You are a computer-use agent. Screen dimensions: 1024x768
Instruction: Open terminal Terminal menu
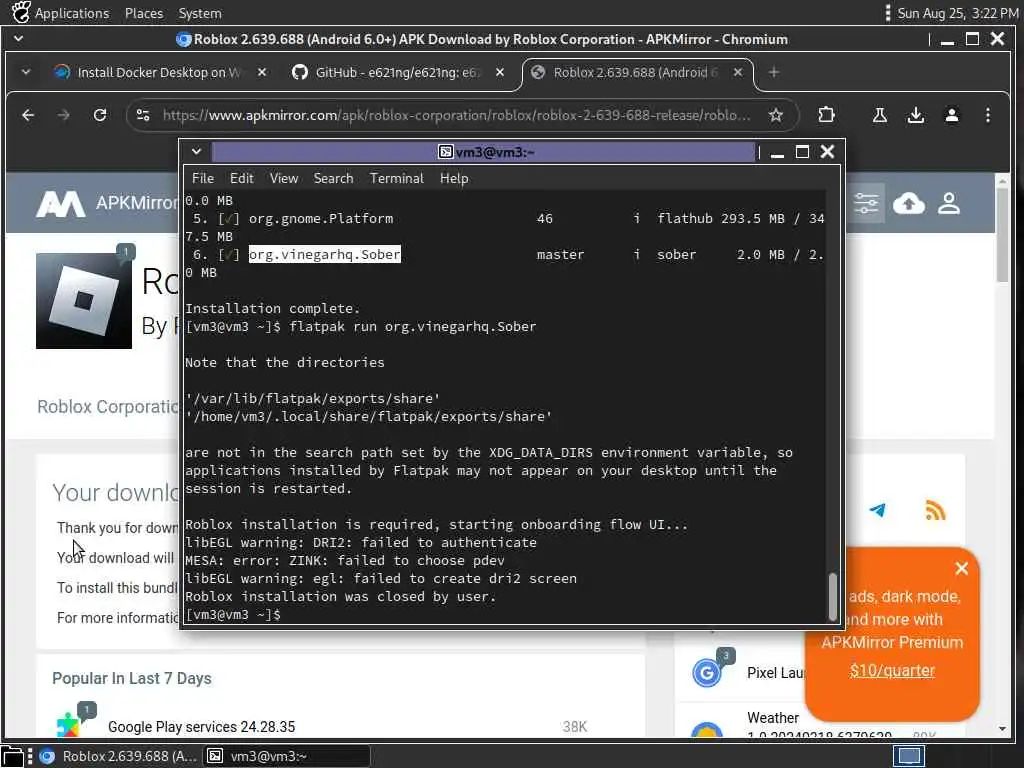pos(396,178)
